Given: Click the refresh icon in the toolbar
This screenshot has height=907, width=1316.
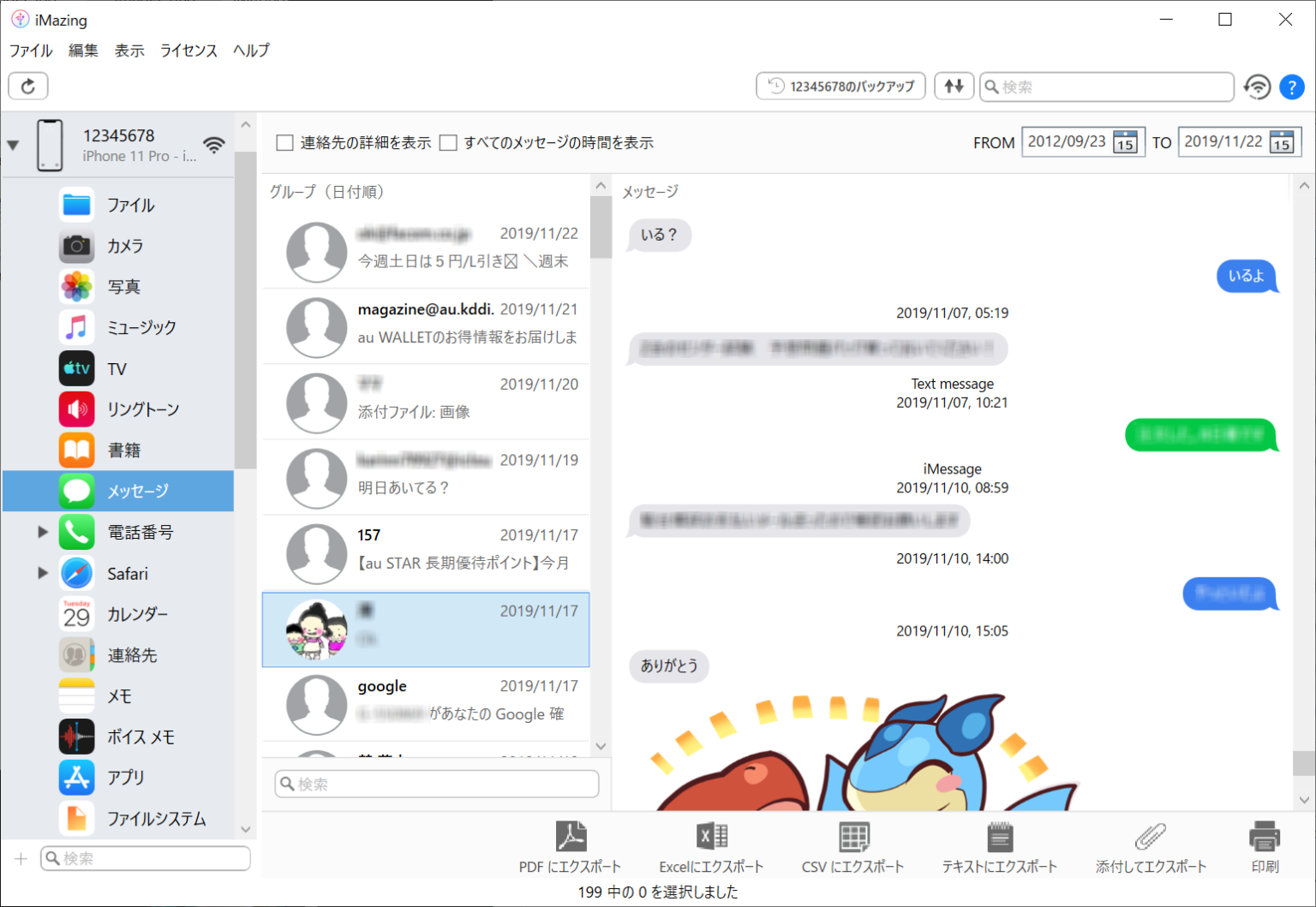Looking at the screenshot, I should (x=27, y=86).
